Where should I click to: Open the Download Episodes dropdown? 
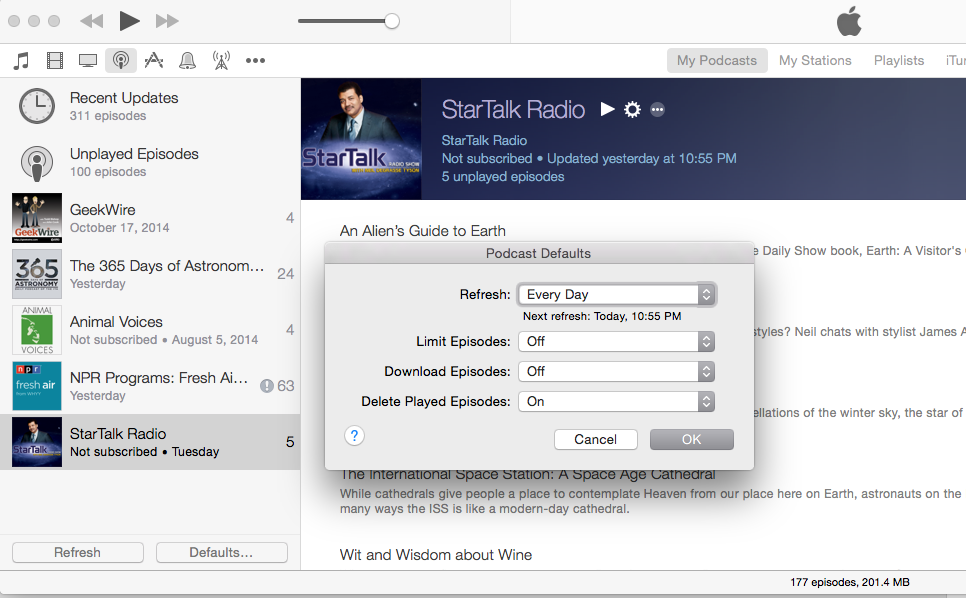(x=617, y=371)
